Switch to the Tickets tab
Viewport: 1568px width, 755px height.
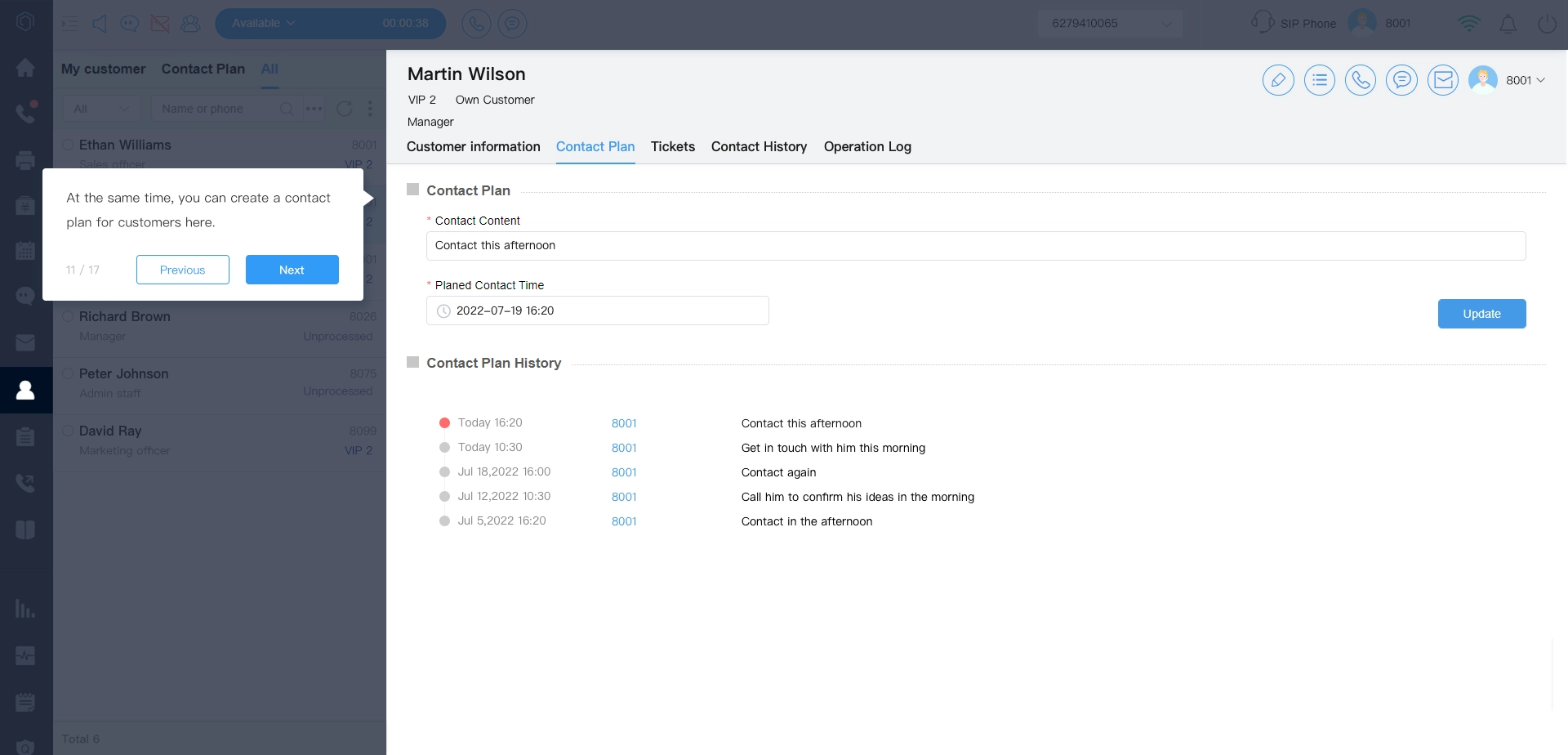tap(672, 147)
